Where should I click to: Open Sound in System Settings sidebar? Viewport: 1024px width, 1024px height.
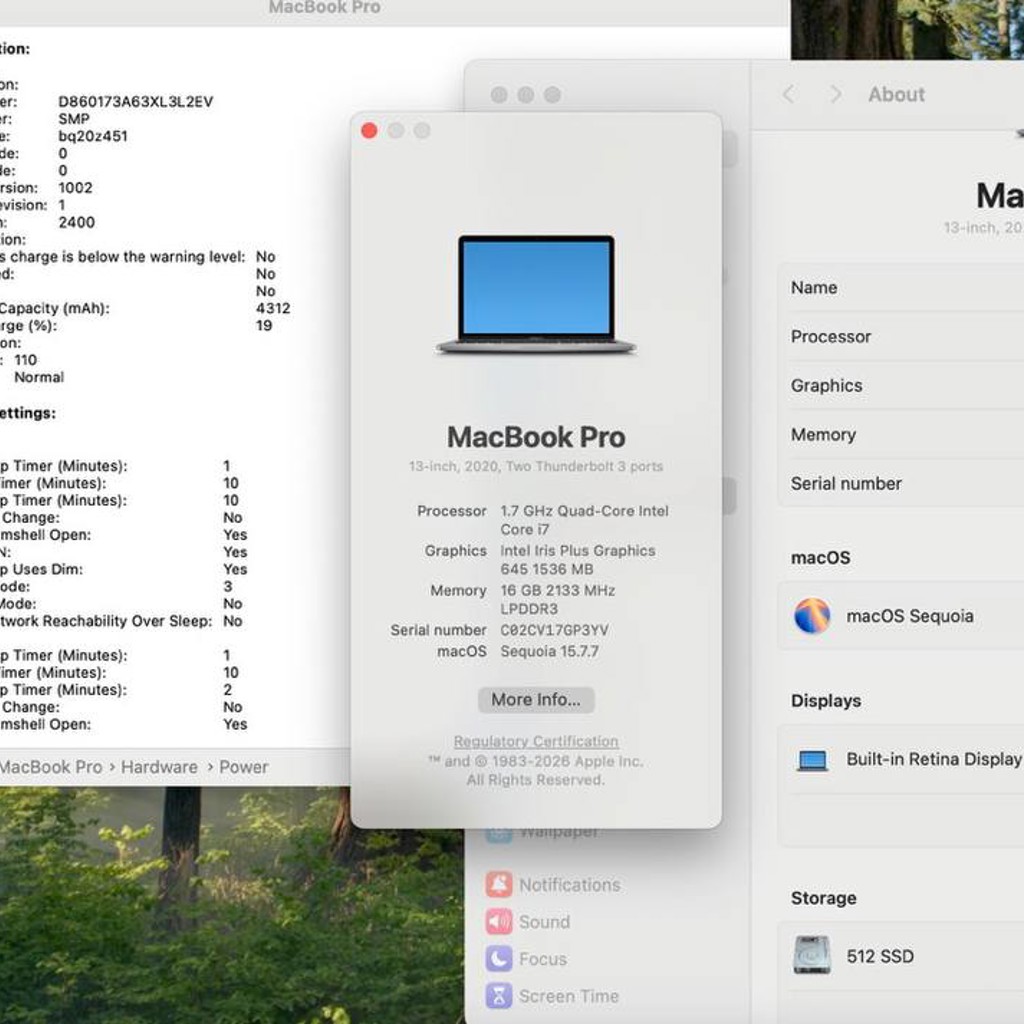click(x=528, y=921)
